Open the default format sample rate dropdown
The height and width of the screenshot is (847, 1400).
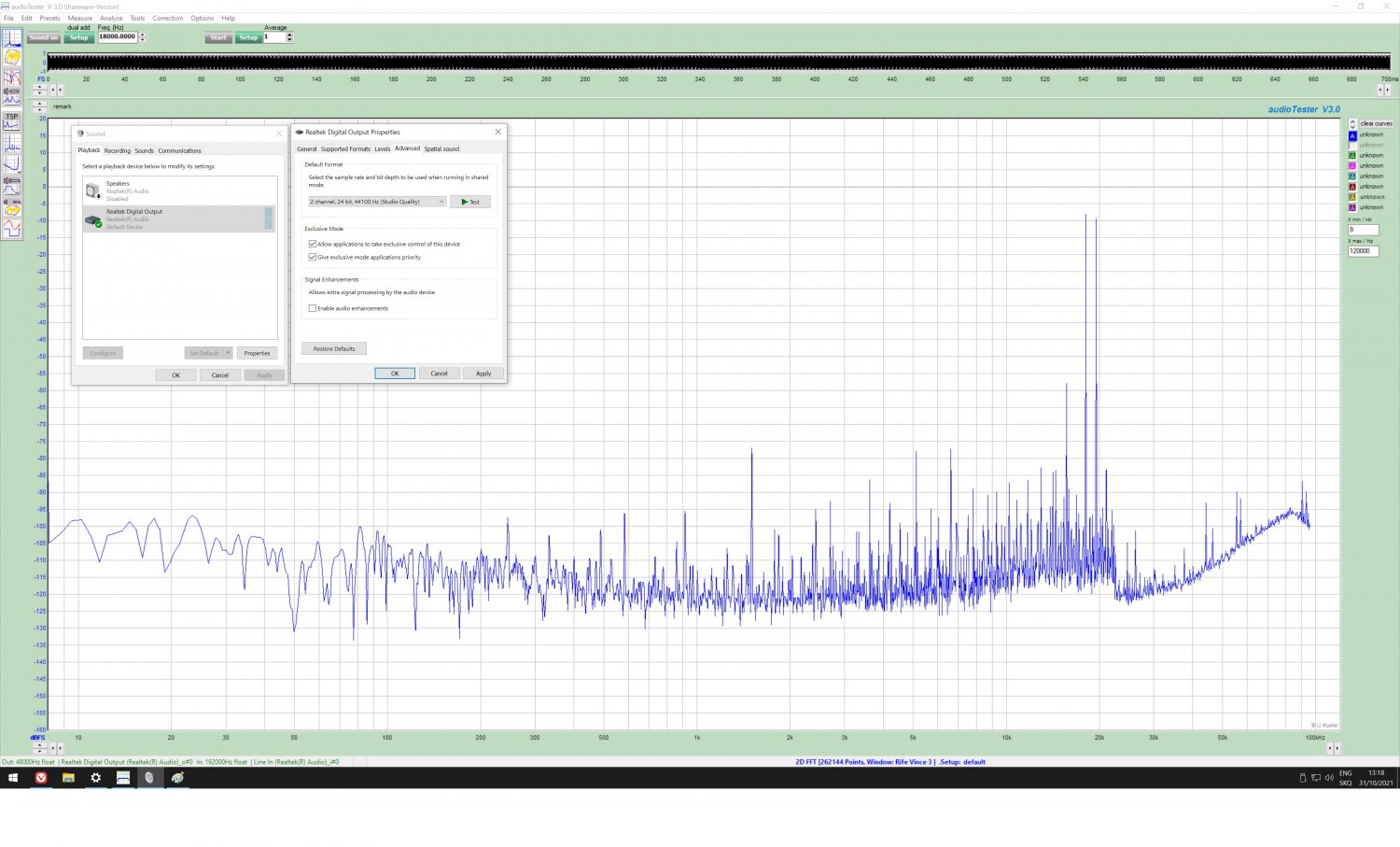377,202
